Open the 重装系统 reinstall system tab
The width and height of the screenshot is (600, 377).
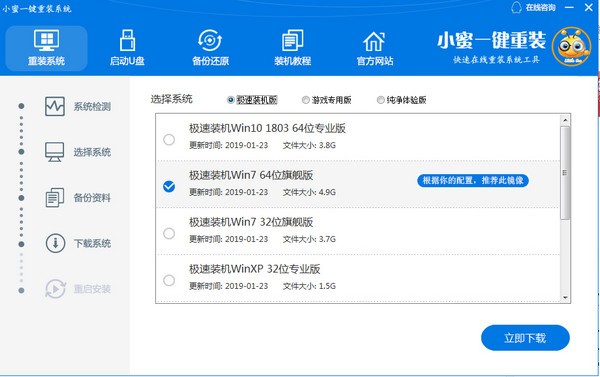[46, 48]
